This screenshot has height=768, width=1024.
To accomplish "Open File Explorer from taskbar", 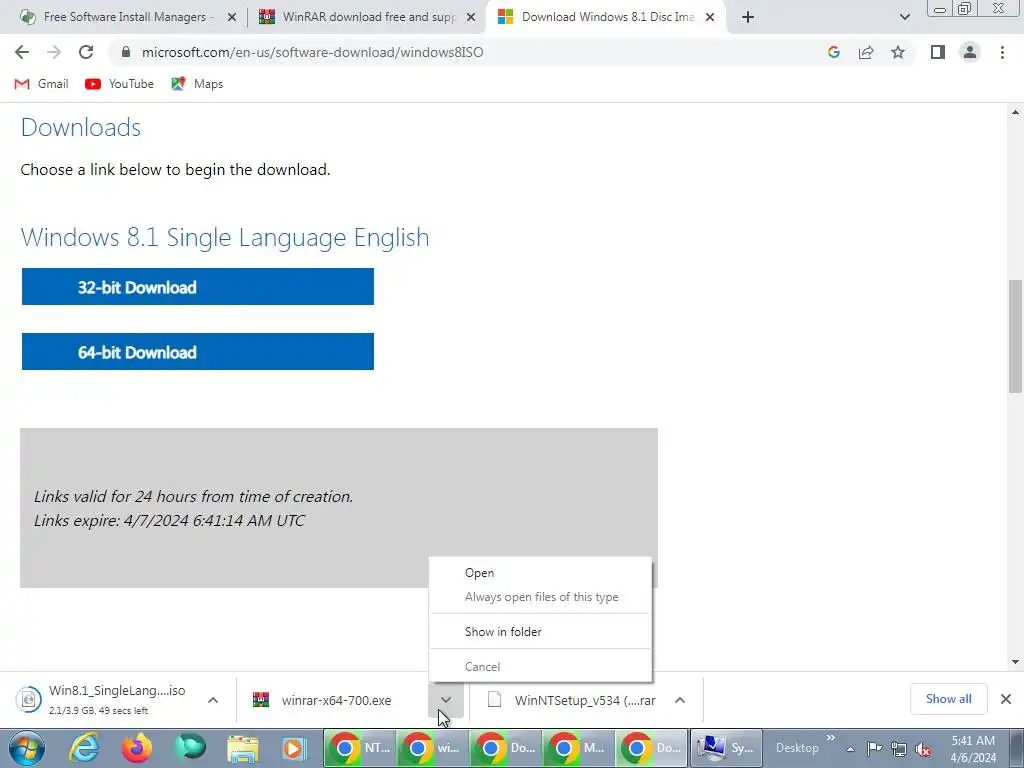I will [242, 748].
